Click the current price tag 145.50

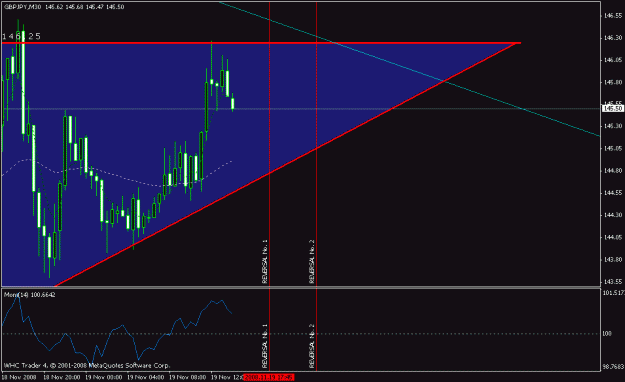pyautogui.click(x=613, y=108)
